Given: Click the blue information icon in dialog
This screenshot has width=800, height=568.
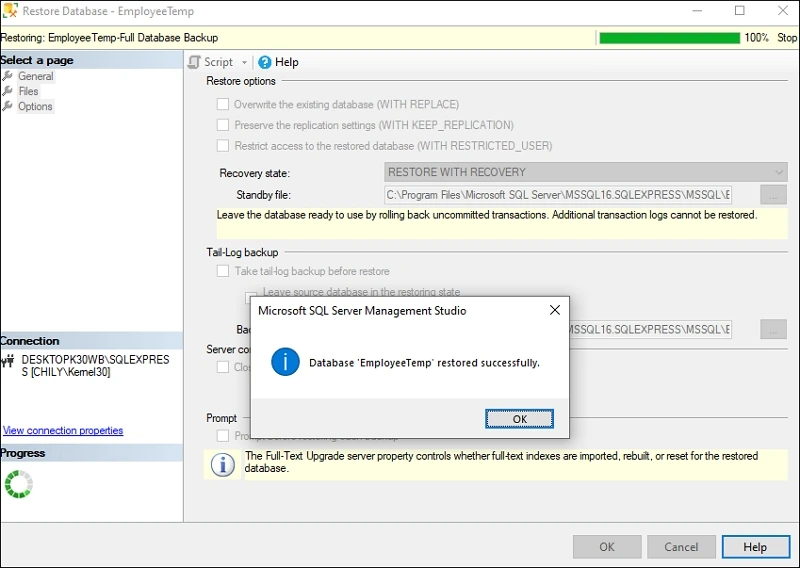Looking at the screenshot, I should pos(285,362).
